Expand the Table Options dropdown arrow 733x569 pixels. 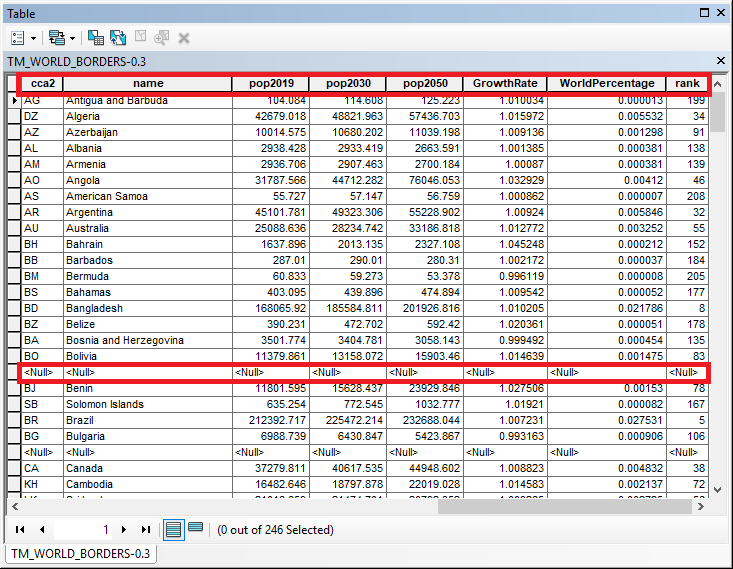point(33,38)
